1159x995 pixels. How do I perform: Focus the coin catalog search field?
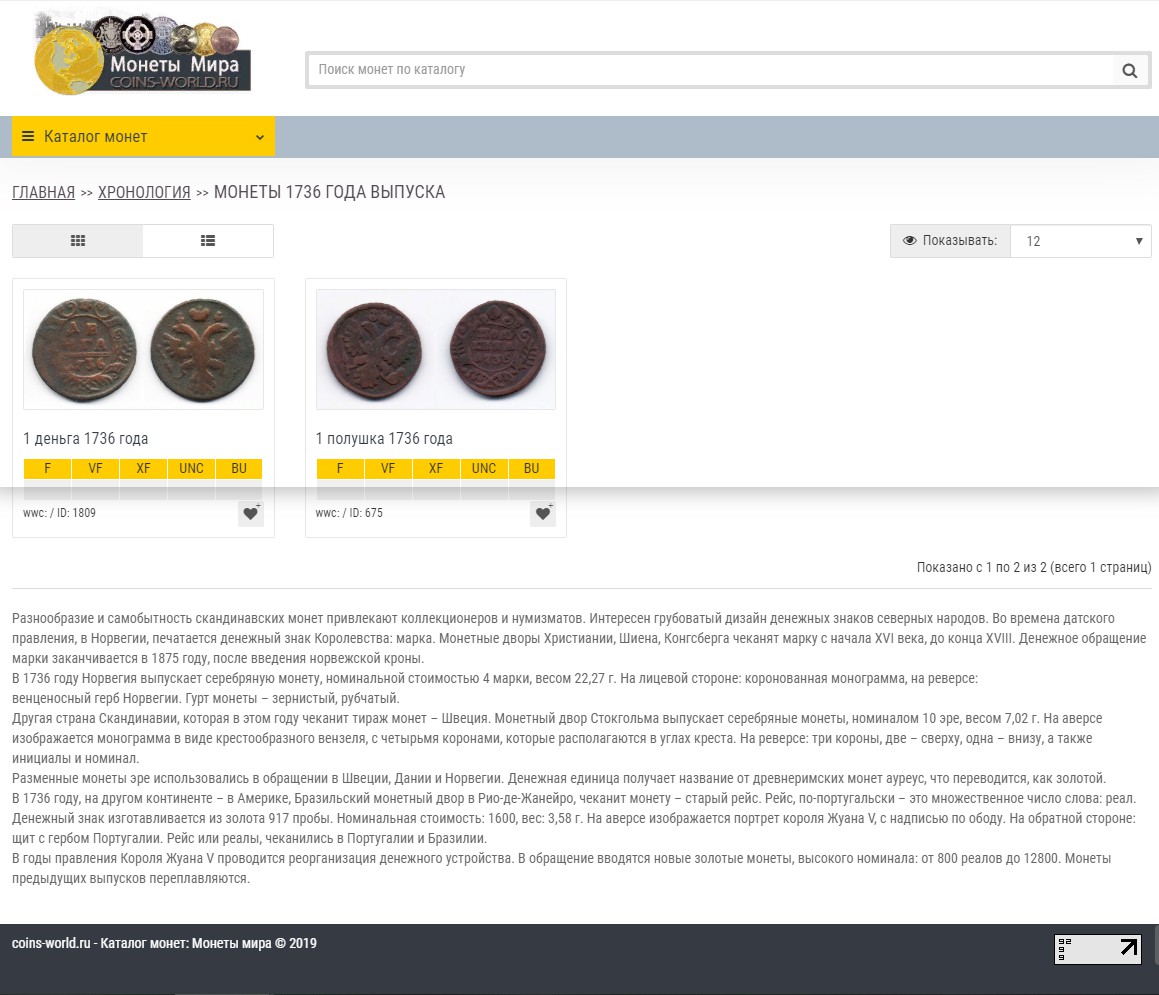[x=711, y=70]
